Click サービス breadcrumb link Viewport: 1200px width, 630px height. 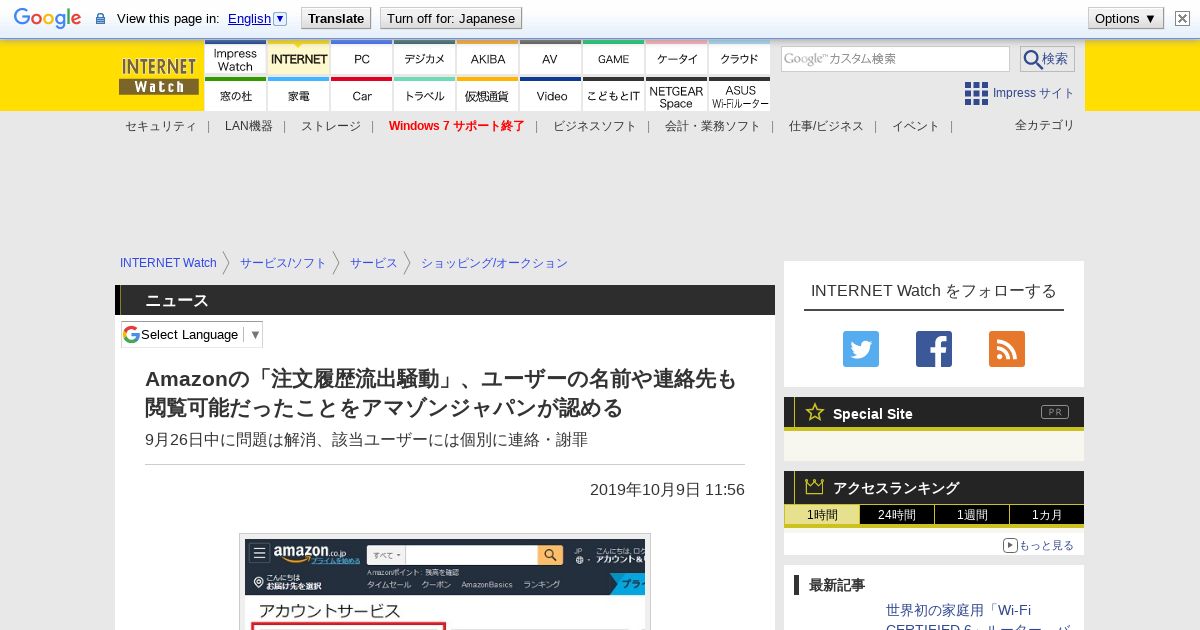(373, 263)
